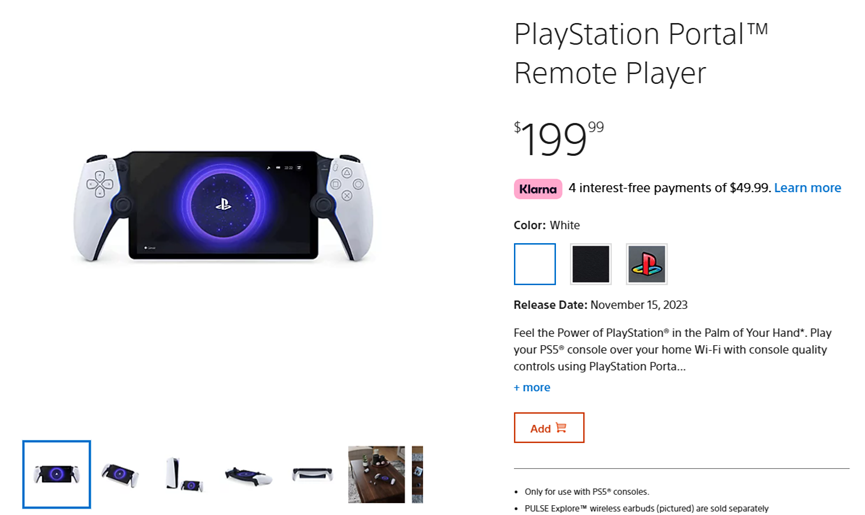Viewport: 865px width, 515px height.
Task: Choose the PlayStation logo color edition swatch
Action: click(x=646, y=264)
